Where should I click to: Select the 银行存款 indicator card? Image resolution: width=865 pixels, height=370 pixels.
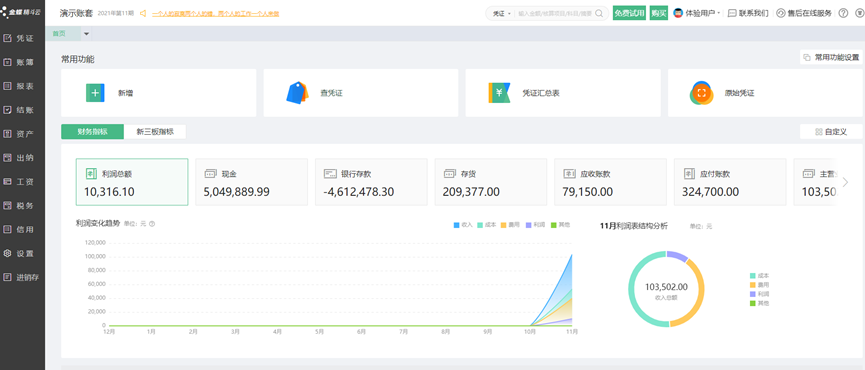click(371, 182)
